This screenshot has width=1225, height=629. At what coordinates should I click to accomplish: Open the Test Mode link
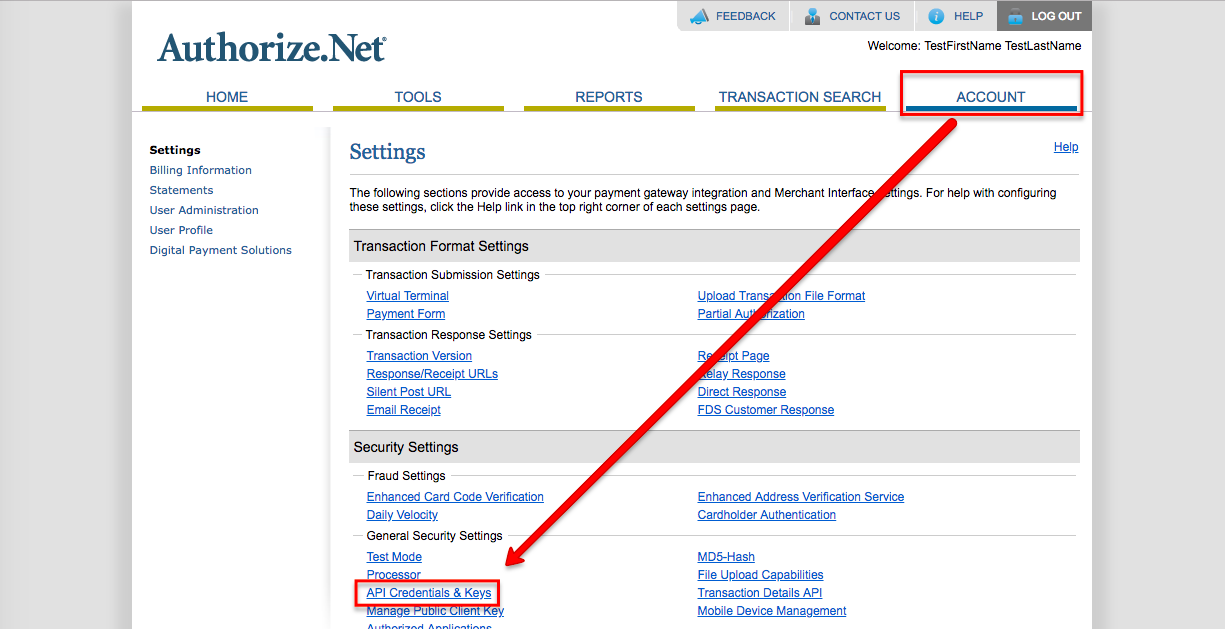[x=394, y=557]
